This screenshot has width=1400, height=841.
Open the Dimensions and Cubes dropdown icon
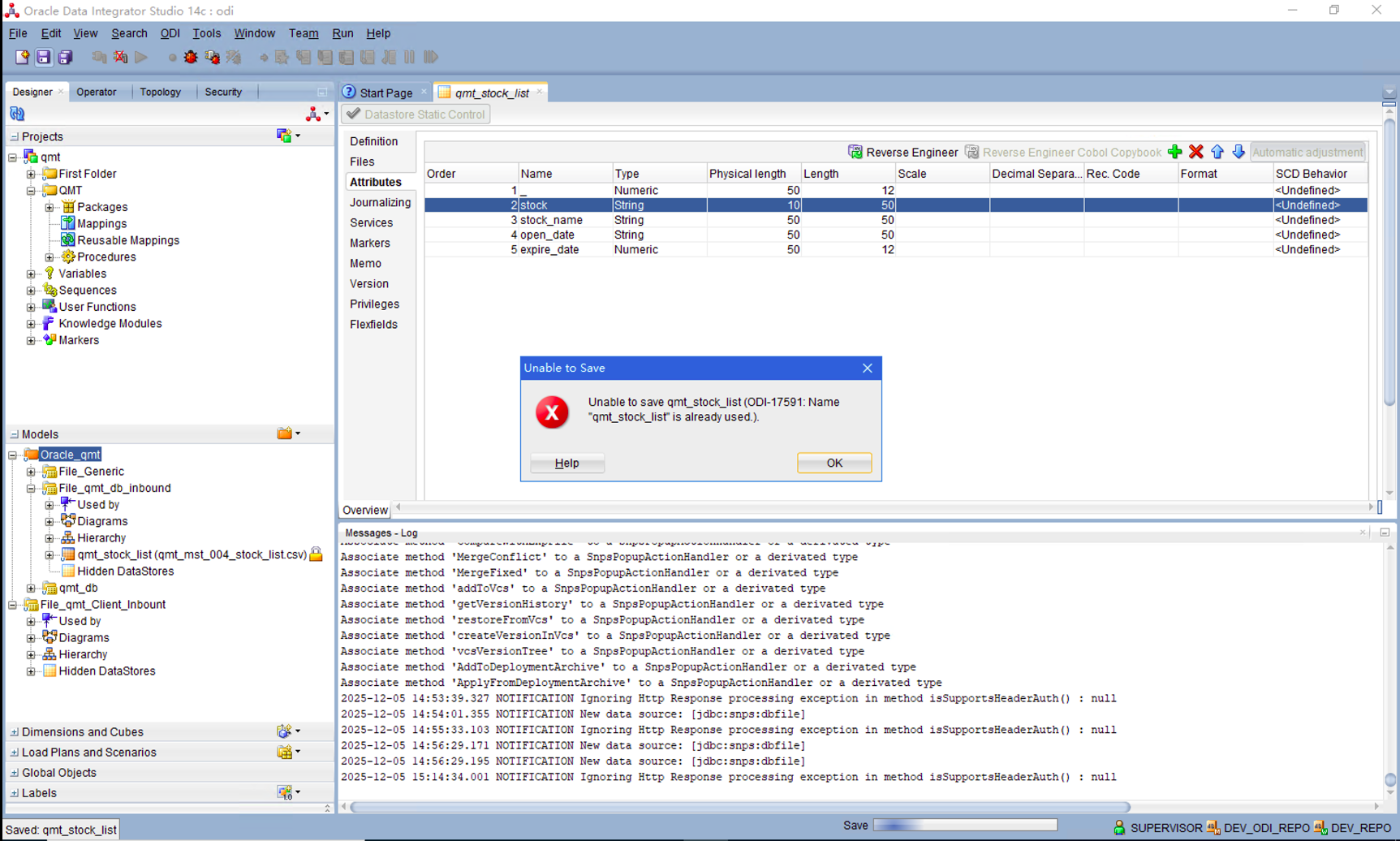288,731
